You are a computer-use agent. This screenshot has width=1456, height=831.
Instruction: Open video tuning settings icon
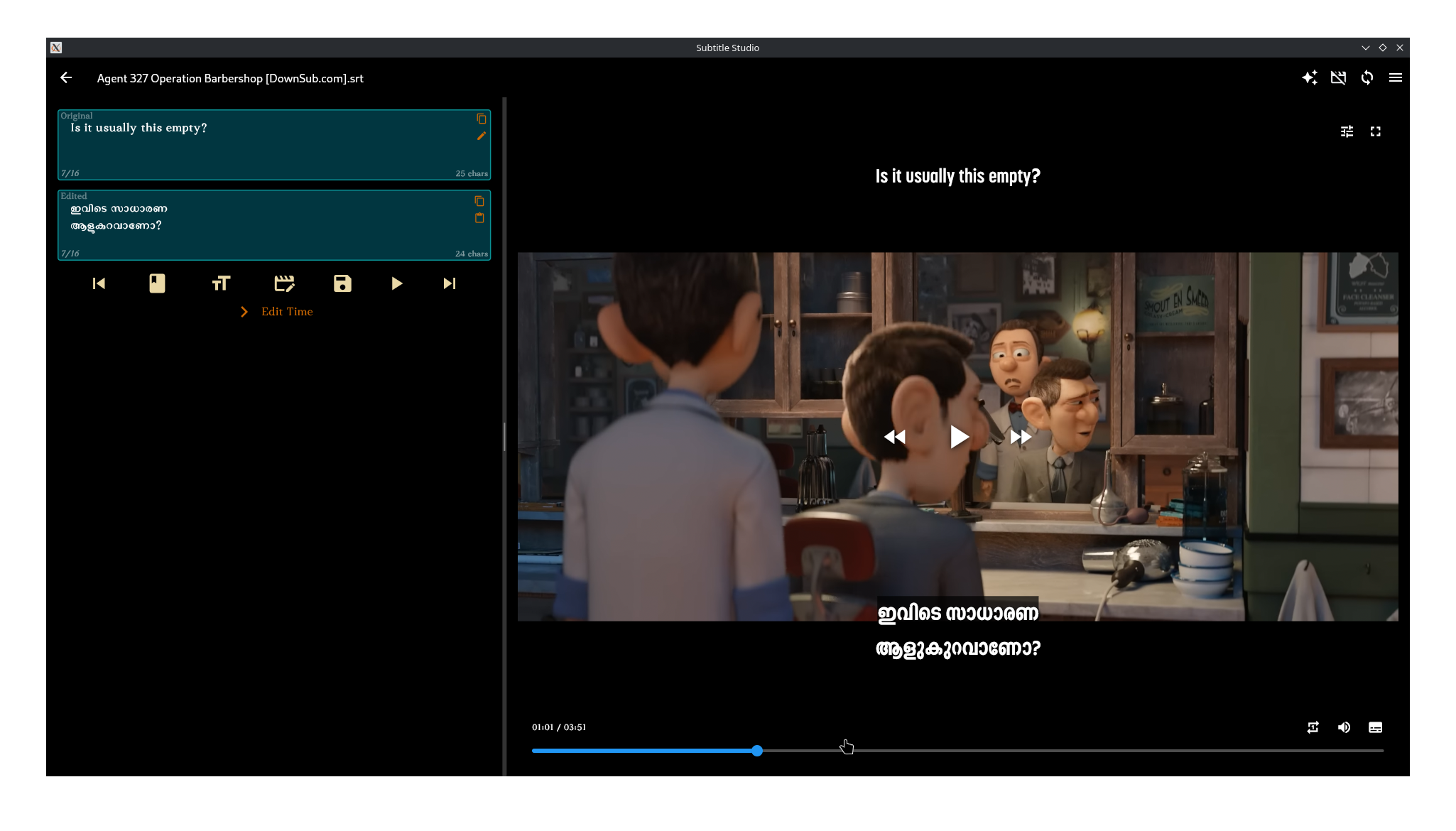(1347, 131)
